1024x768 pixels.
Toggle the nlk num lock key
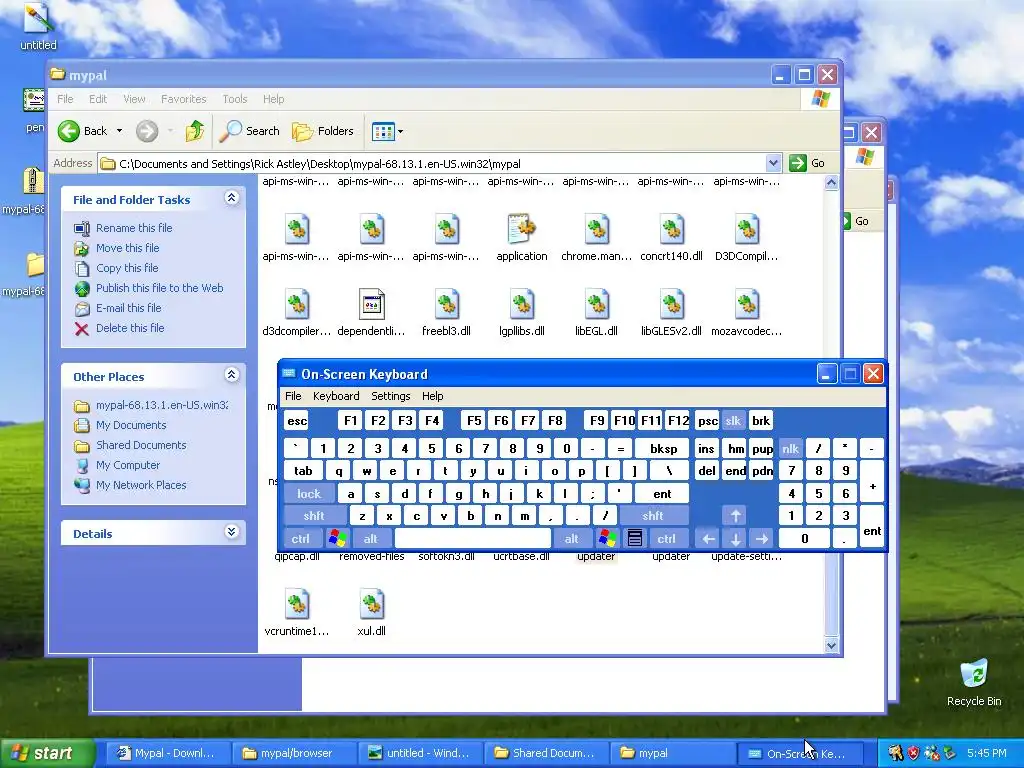tap(790, 449)
